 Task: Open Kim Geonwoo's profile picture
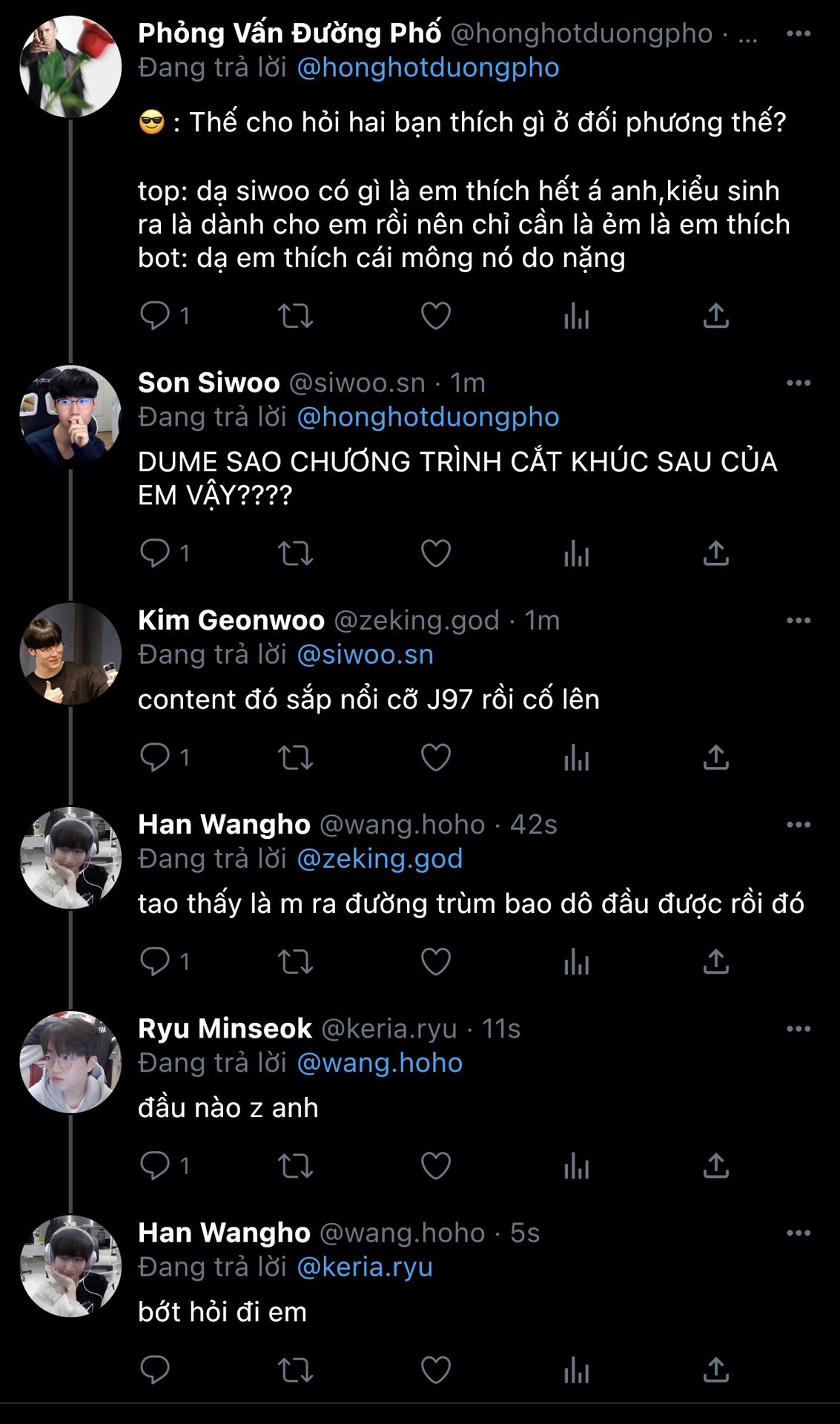(70, 653)
